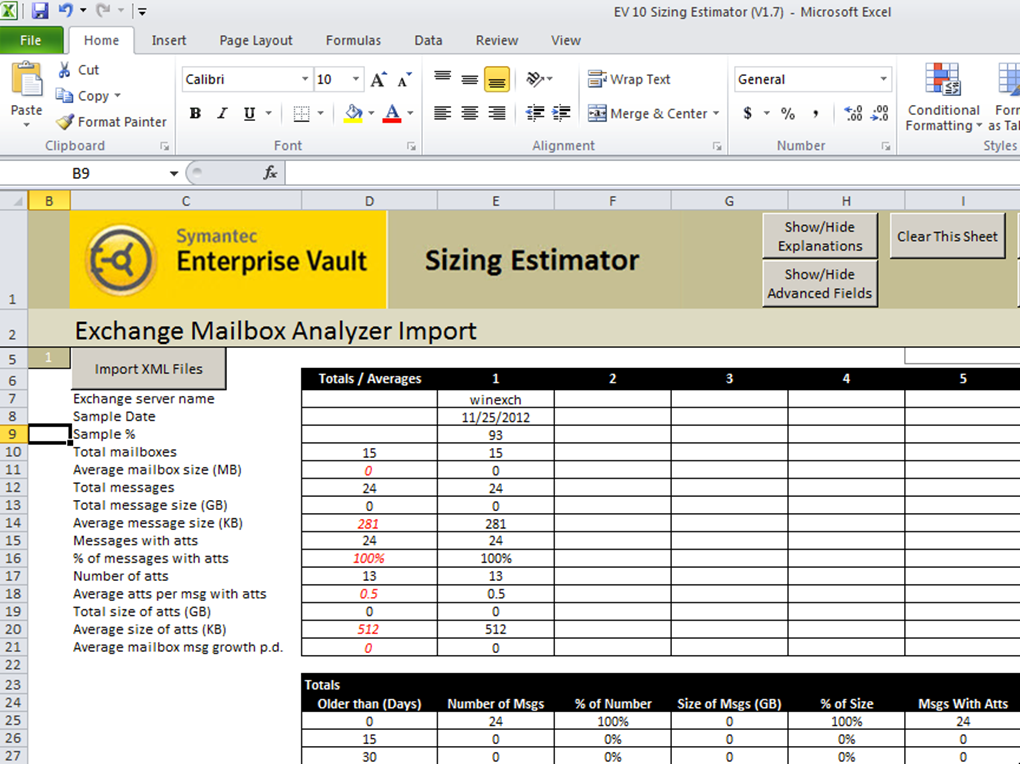Toggle Underline formatting
The height and width of the screenshot is (764, 1020).
pos(249,113)
